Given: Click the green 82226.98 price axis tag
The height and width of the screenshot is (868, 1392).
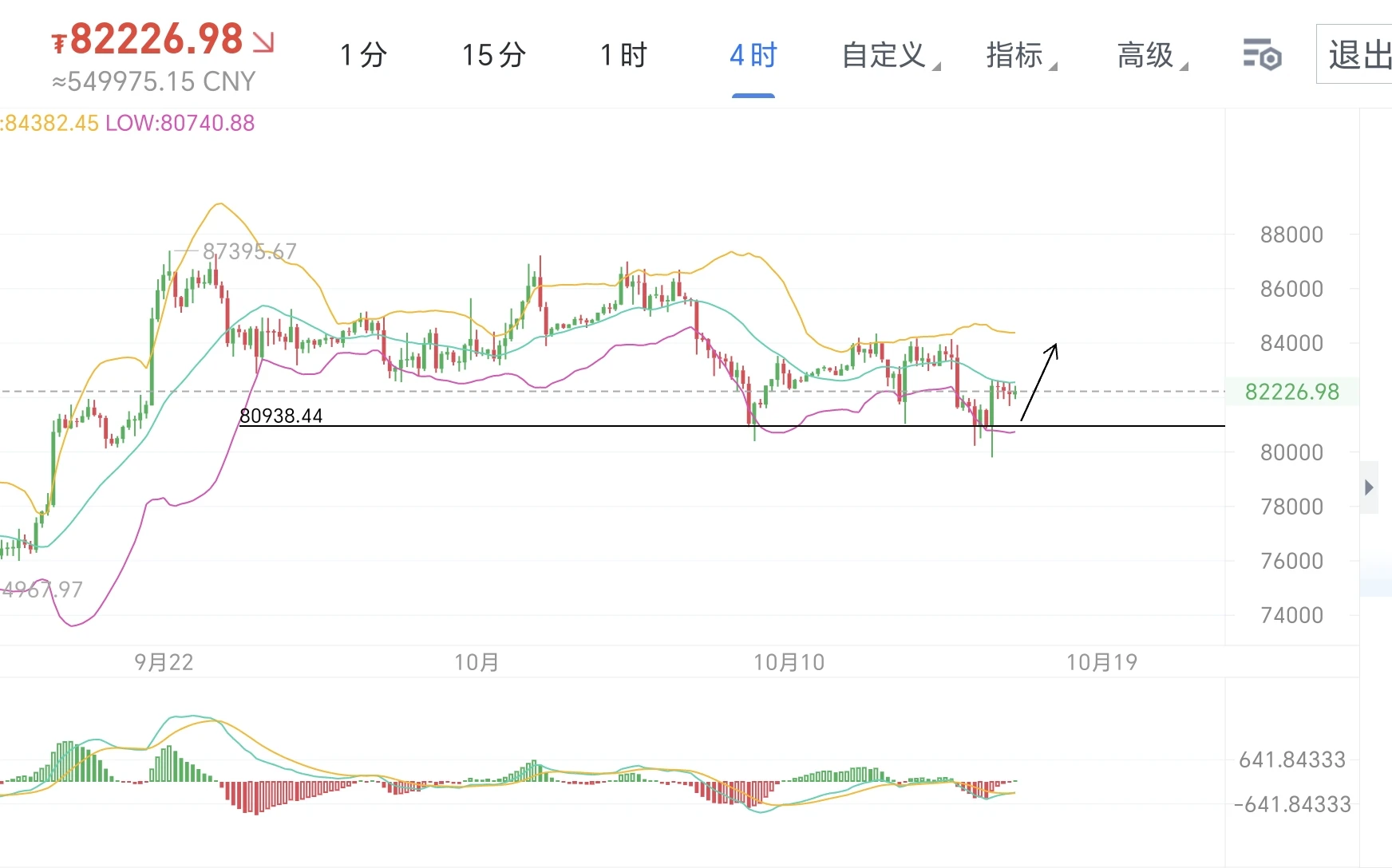Looking at the screenshot, I should [1292, 392].
